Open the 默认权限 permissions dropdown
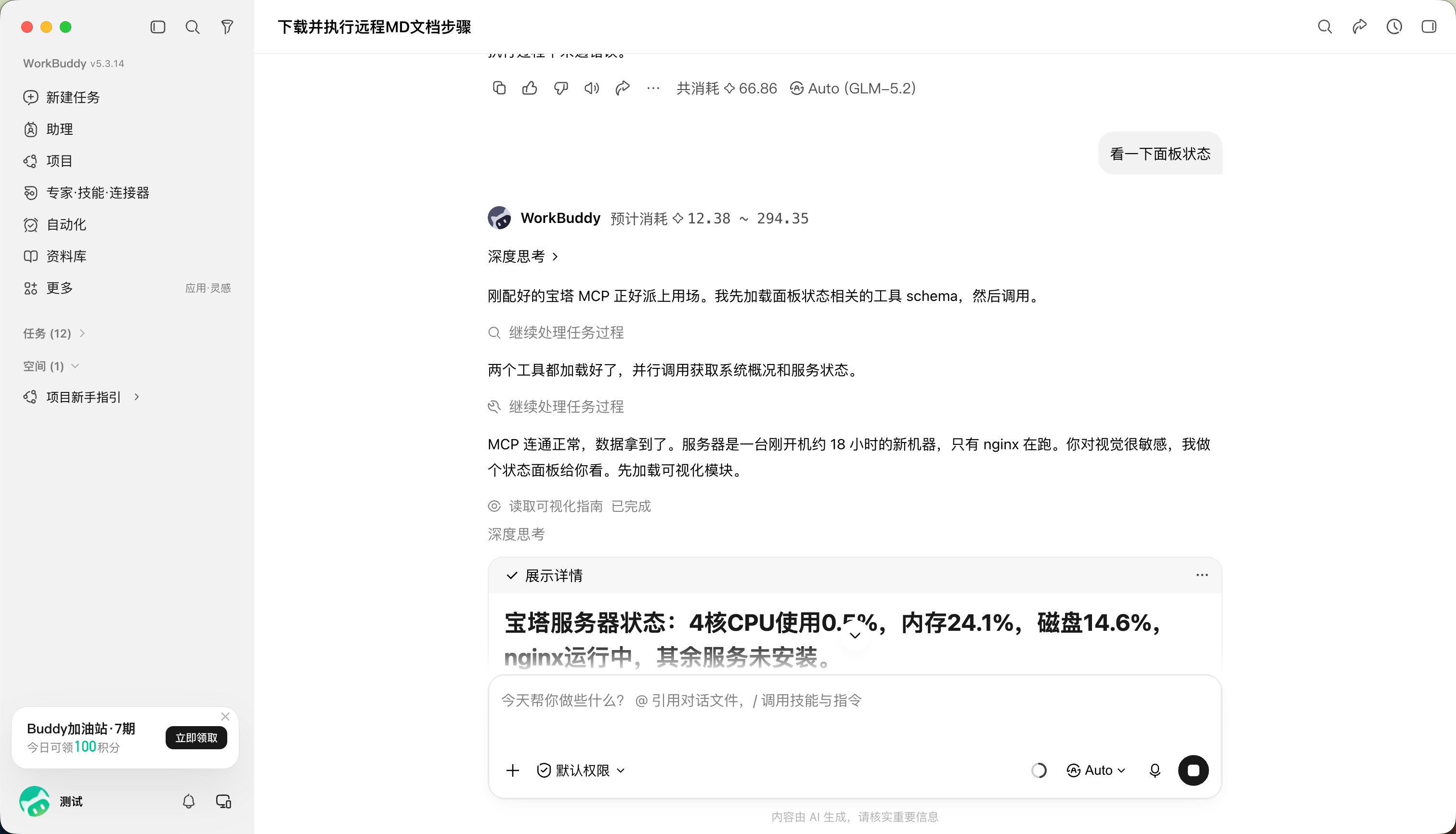1456x834 pixels. (581, 770)
